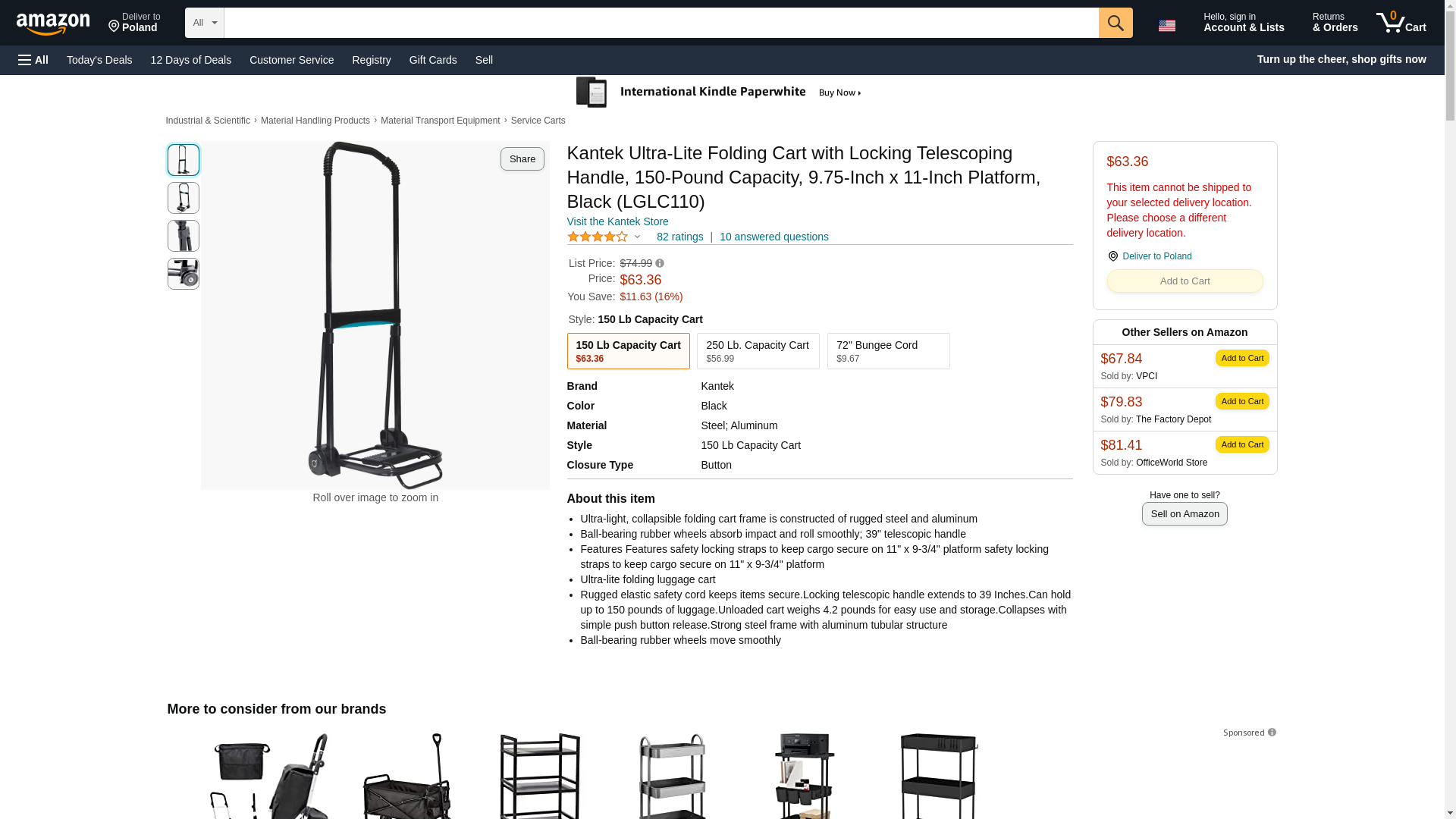1456x819 pixels.
Task: Open the All hamburger menu
Action: 33,60
